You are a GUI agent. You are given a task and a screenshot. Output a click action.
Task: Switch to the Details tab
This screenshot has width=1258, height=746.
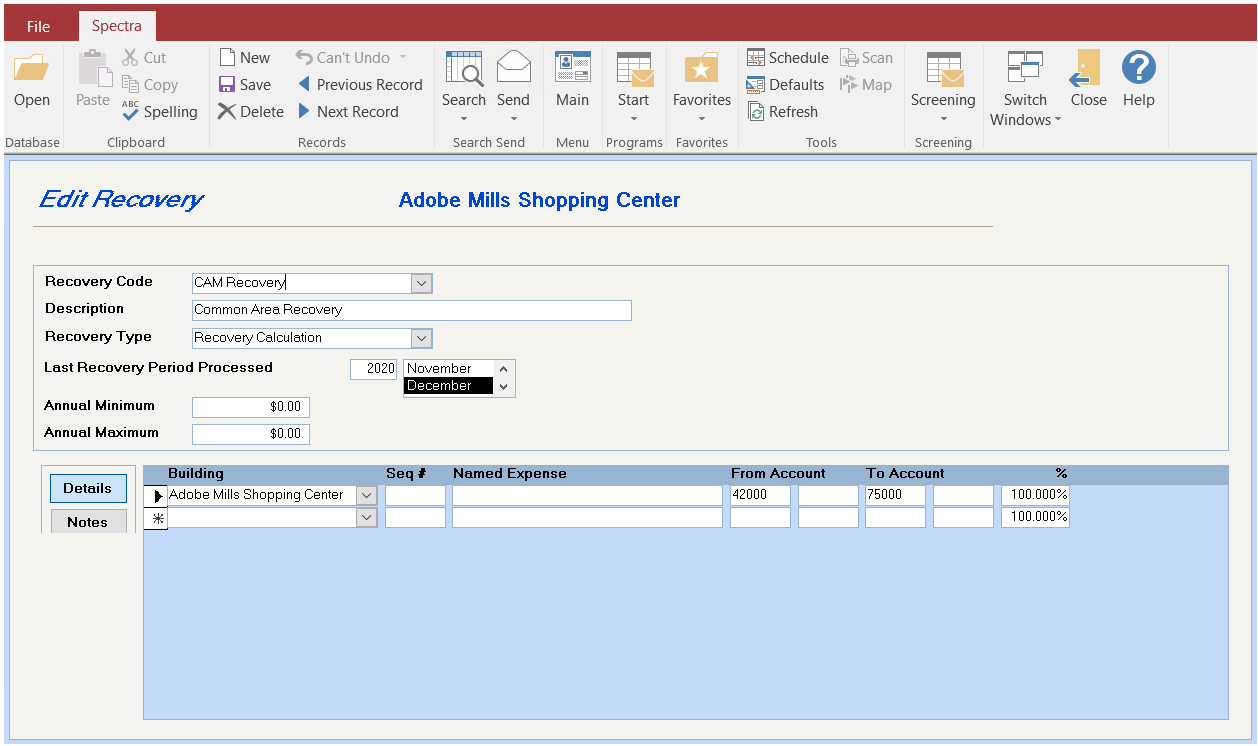88,488
